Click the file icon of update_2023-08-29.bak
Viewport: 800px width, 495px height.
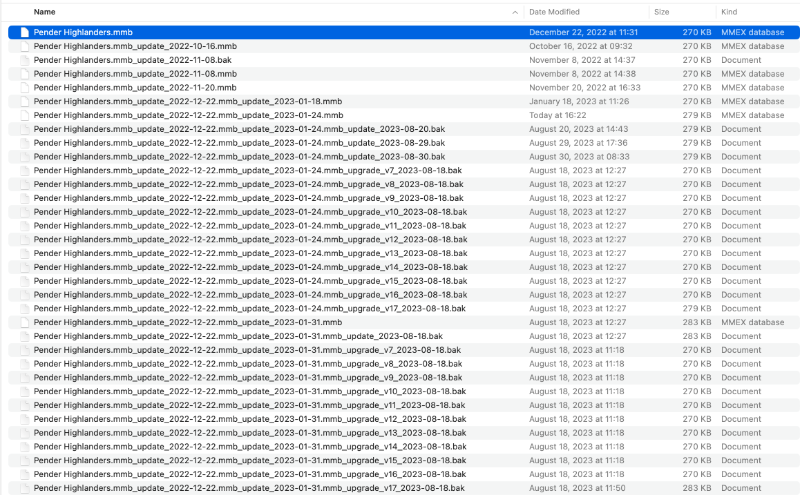24,142
